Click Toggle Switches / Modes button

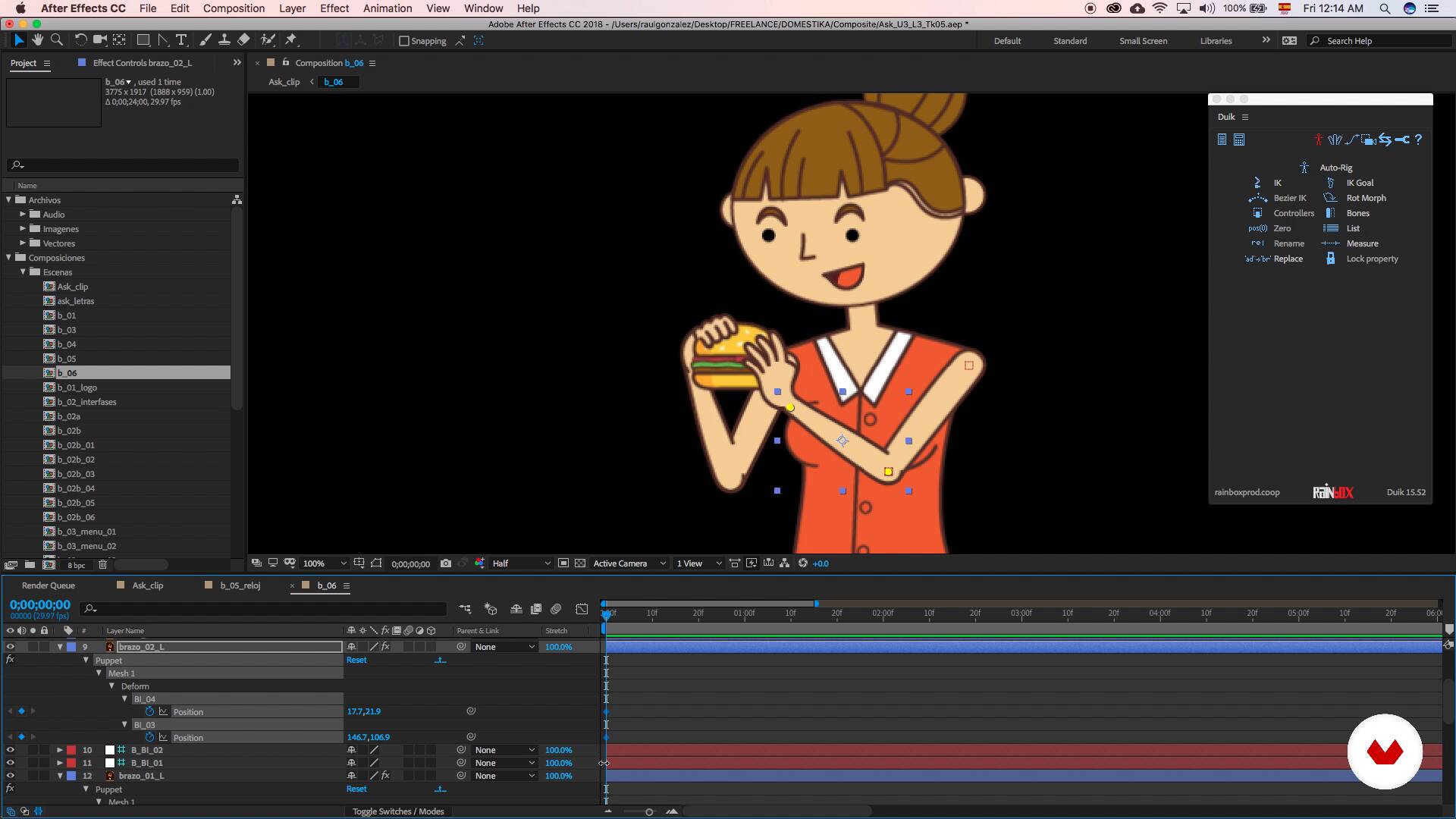(398, 811)
